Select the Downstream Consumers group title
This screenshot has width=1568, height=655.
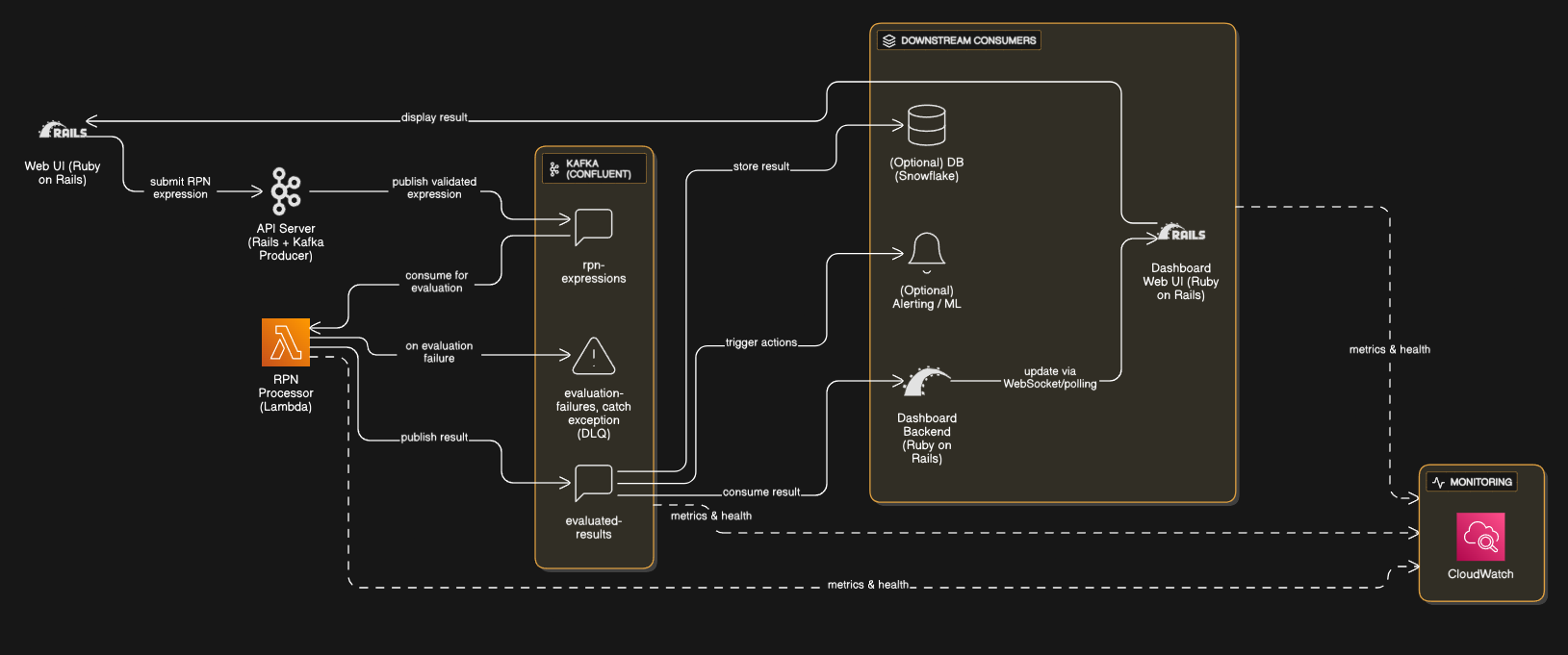tap(959, 40)
